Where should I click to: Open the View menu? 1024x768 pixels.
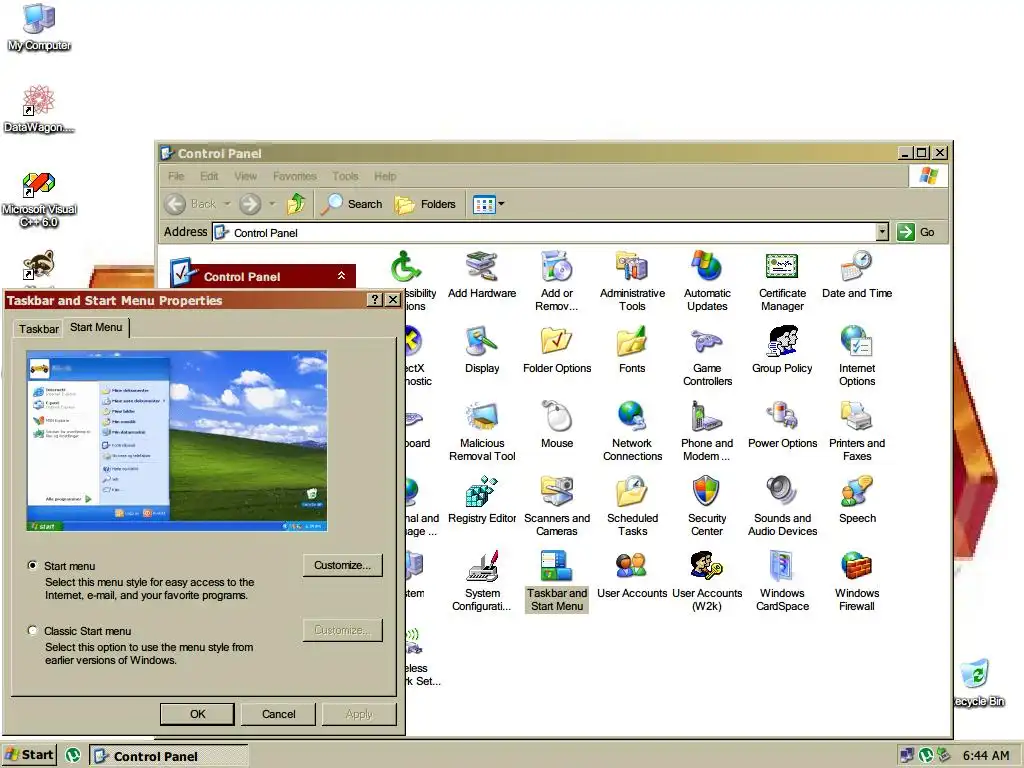246,176
